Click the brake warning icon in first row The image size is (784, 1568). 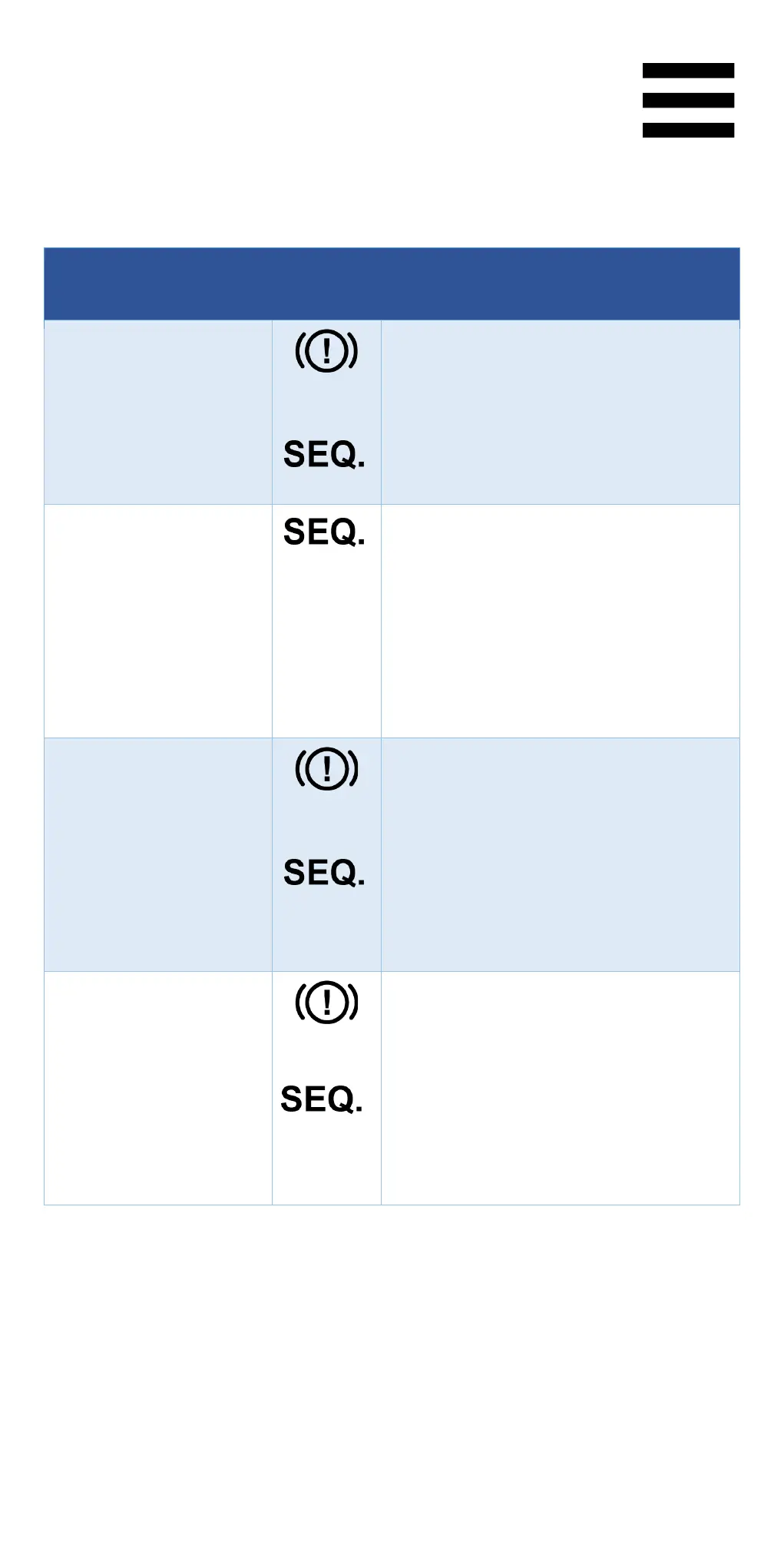coord(326,351)
